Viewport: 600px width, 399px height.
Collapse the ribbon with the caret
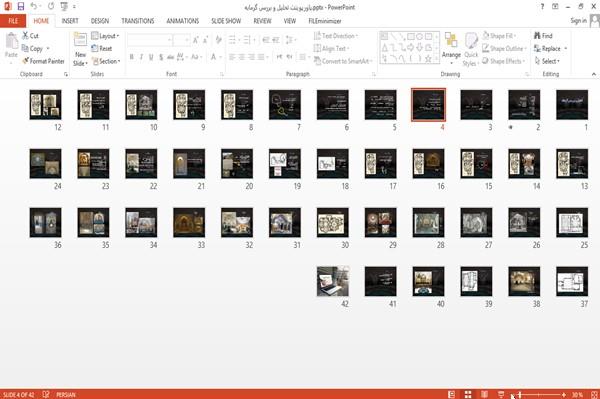point(593,74)
